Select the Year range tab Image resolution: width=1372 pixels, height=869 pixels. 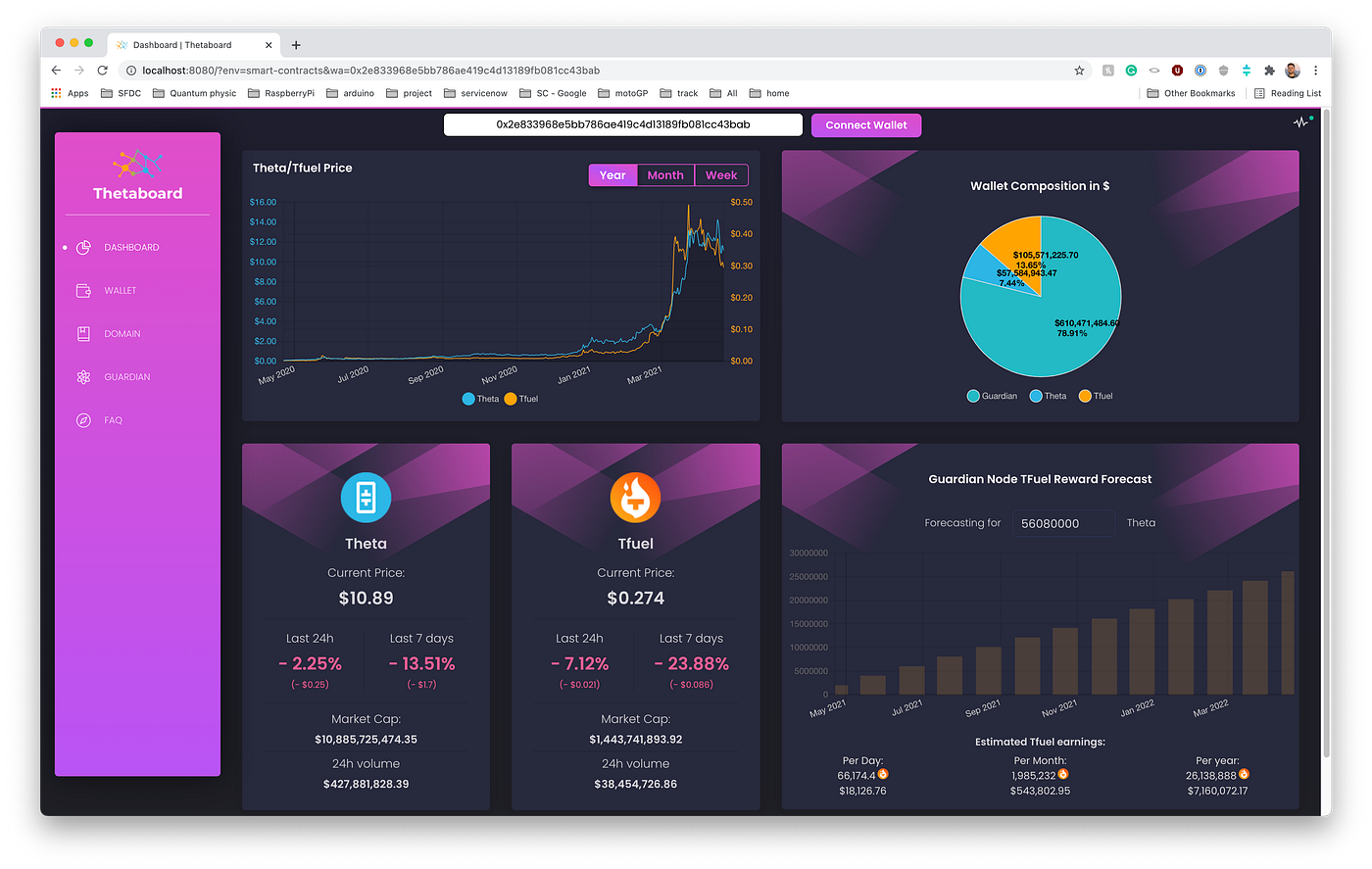click(612, 175)
